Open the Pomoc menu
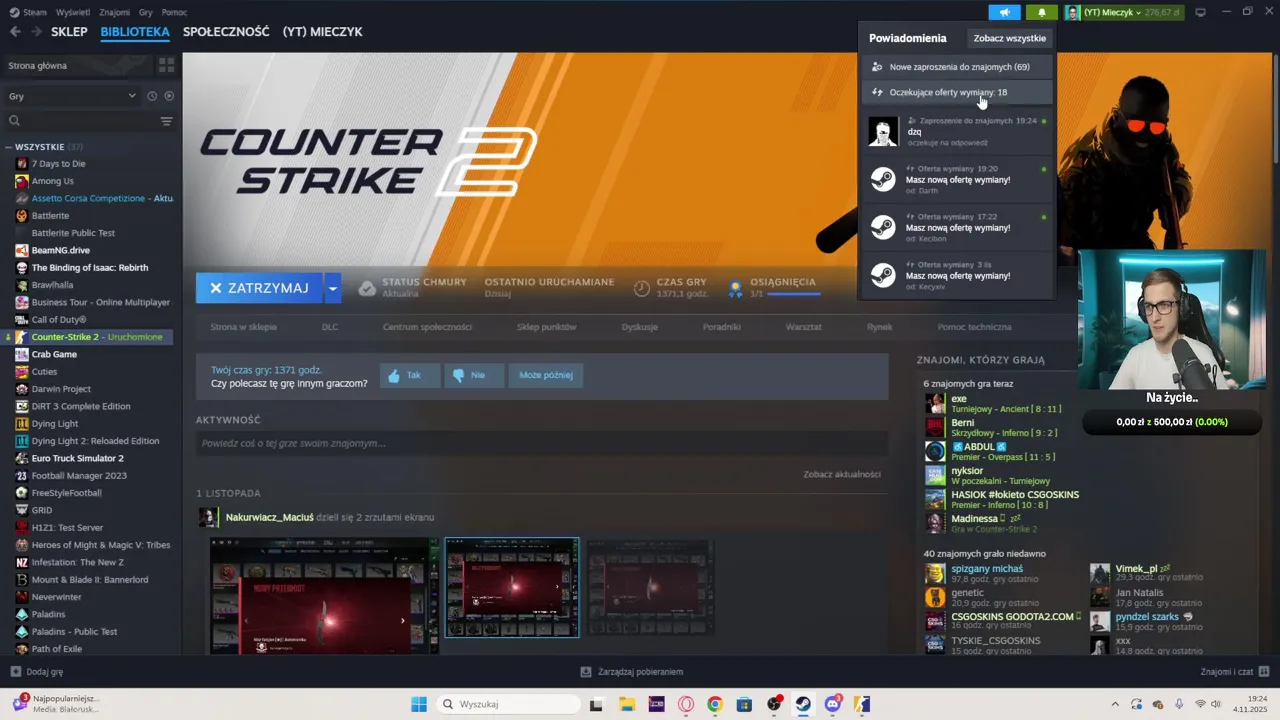This screenshot has width=1280, height=720. coord(174,12)
